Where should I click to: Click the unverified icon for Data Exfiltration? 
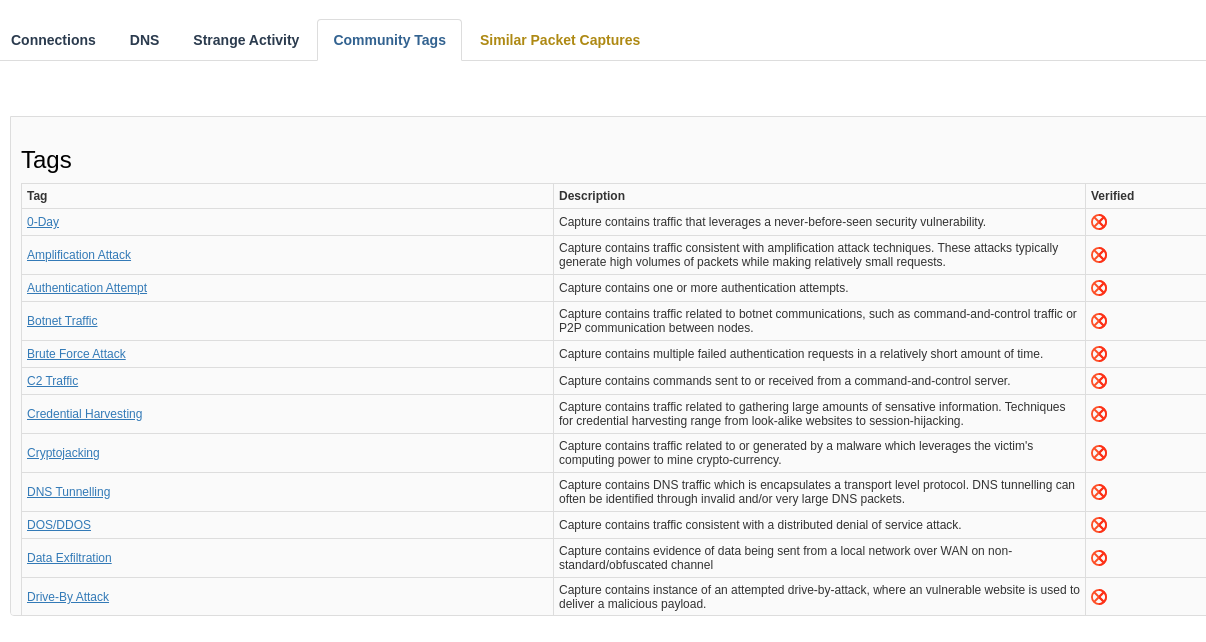[1099, 558]
